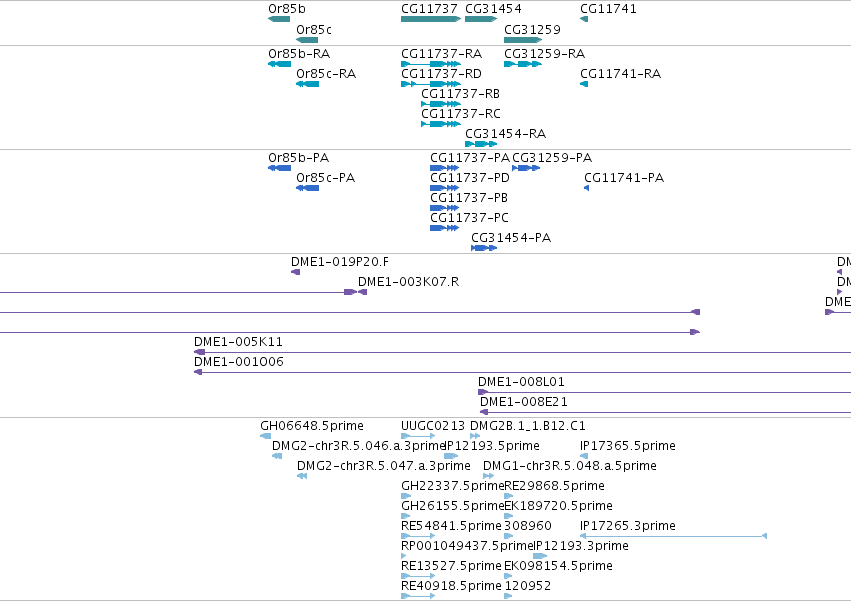Screen dimensions: 851x601
Task: Click the CG11737-PC protein label
Action: coord(469,218)
